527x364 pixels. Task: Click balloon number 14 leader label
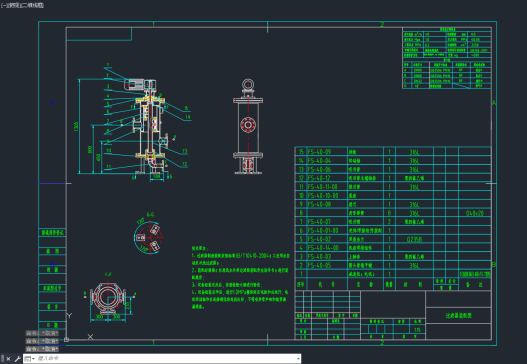pyautogui.click(x=188, y=117)
